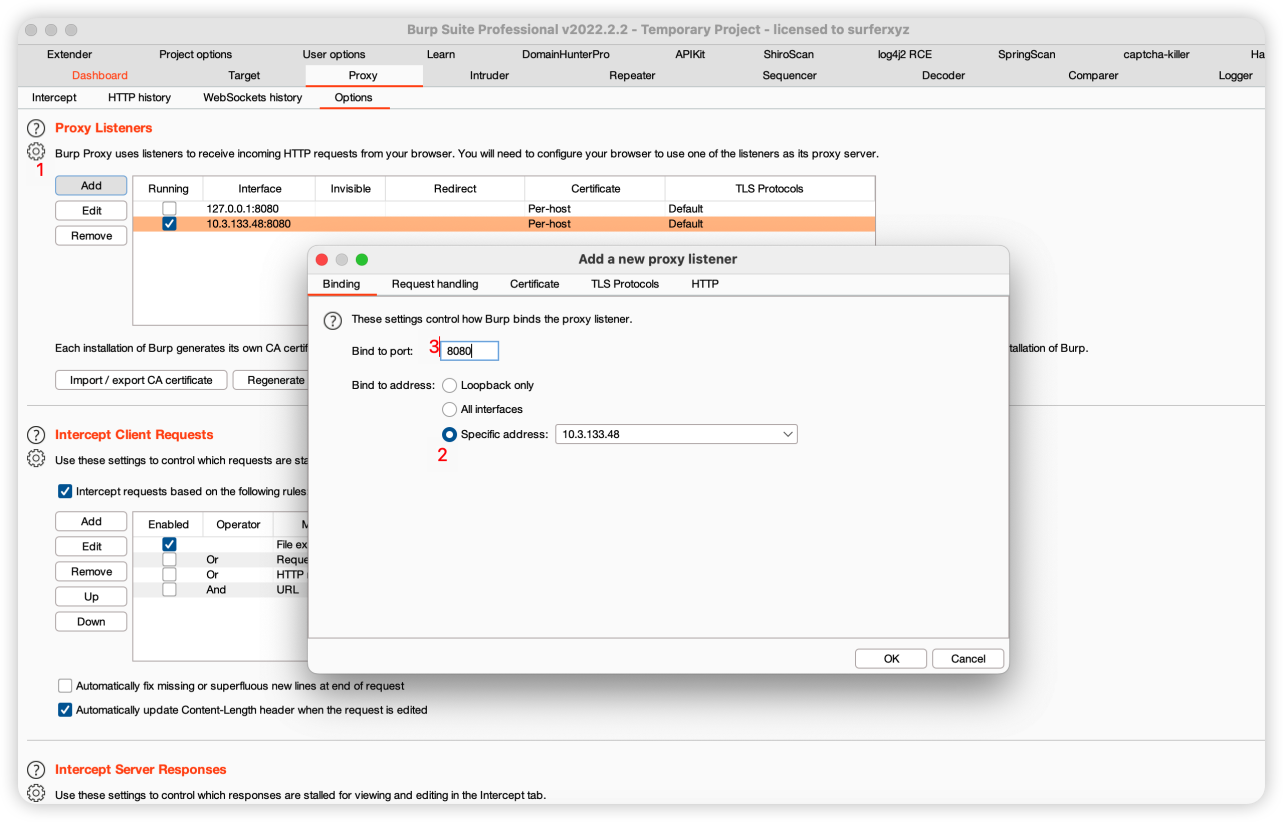Open help for Proxy Listeners section

pyautogui.click(x=36, y=128)
